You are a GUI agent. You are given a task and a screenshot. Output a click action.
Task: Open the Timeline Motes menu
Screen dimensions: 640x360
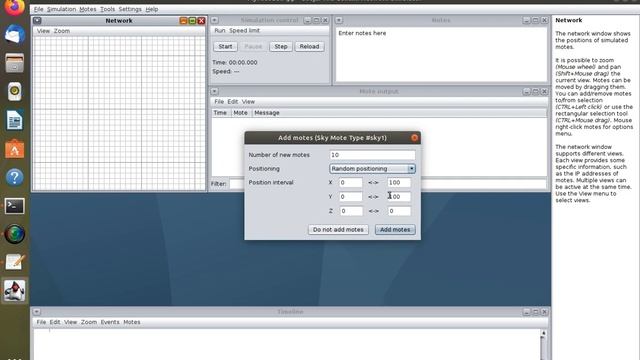coord(131,322)
